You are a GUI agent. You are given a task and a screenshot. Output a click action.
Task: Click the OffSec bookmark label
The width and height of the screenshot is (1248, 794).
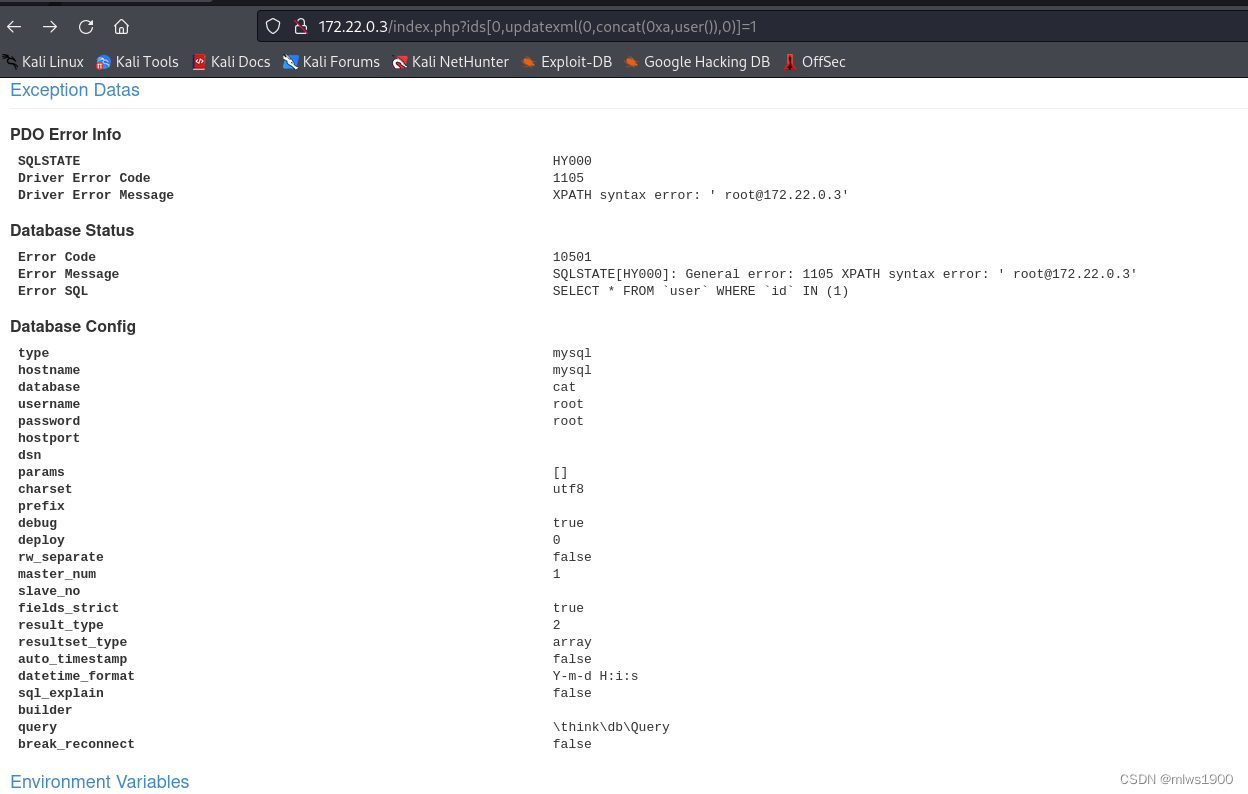tap(823, 61)
